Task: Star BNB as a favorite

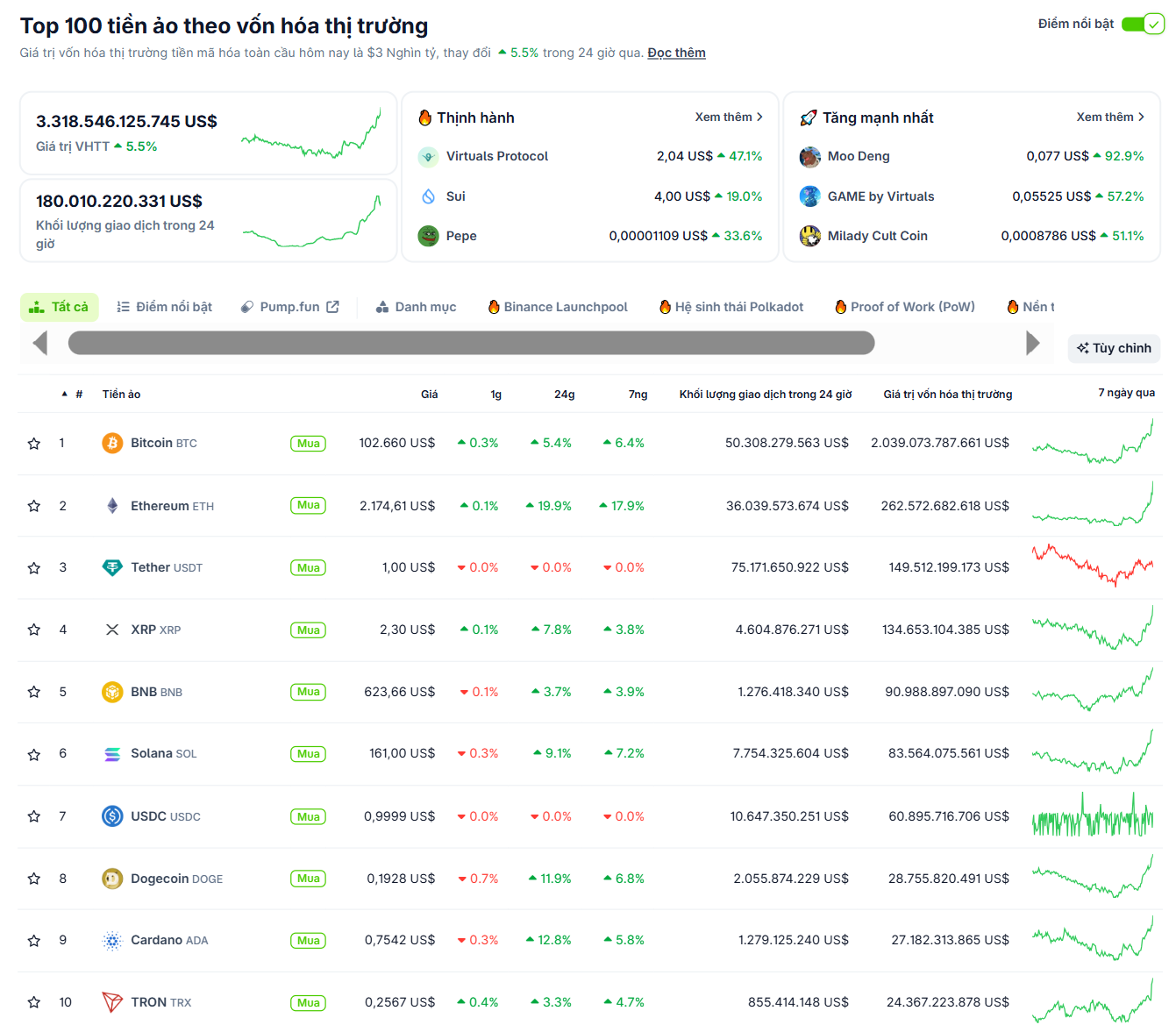Action: click(x=34, y=692)
